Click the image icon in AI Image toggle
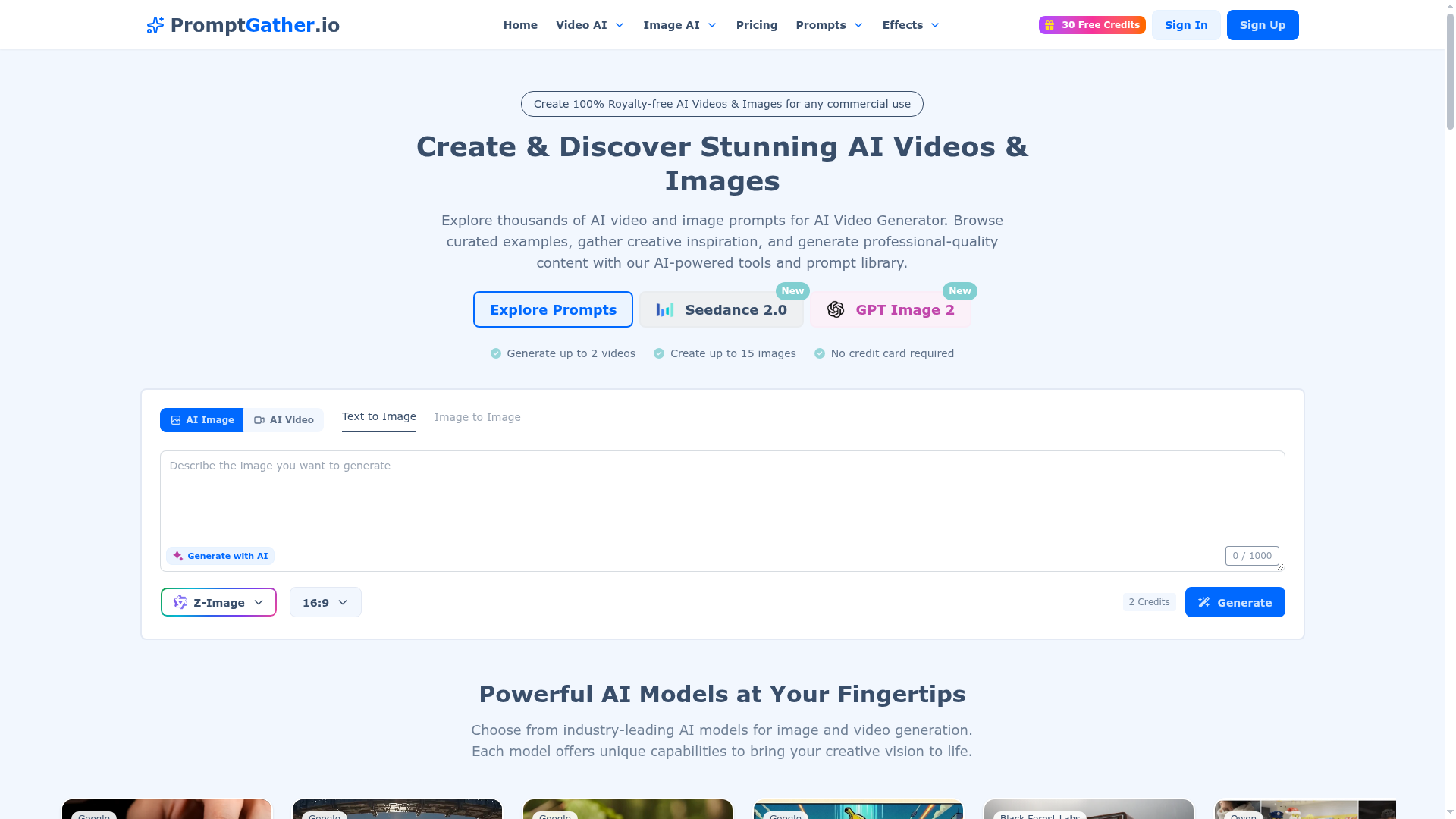1456x819 pixels. (176, 420)
